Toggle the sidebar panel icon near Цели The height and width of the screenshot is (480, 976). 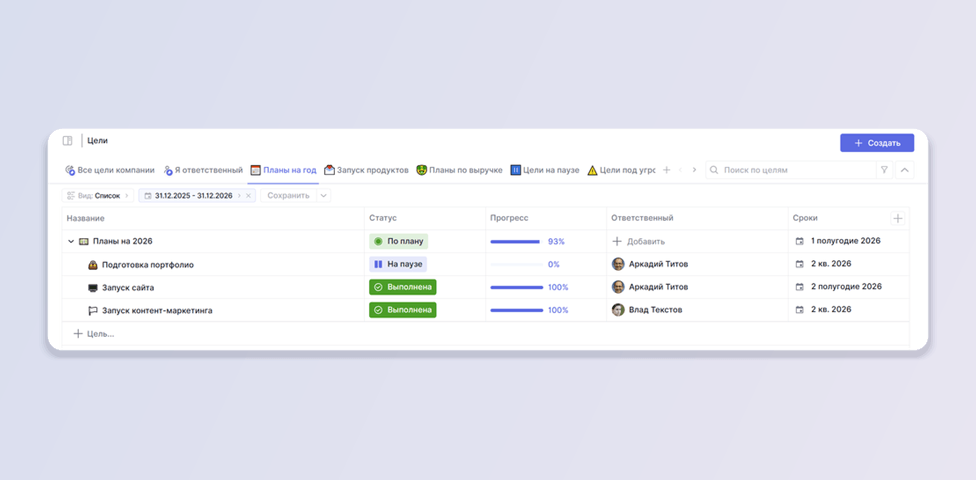pos(67,141)
